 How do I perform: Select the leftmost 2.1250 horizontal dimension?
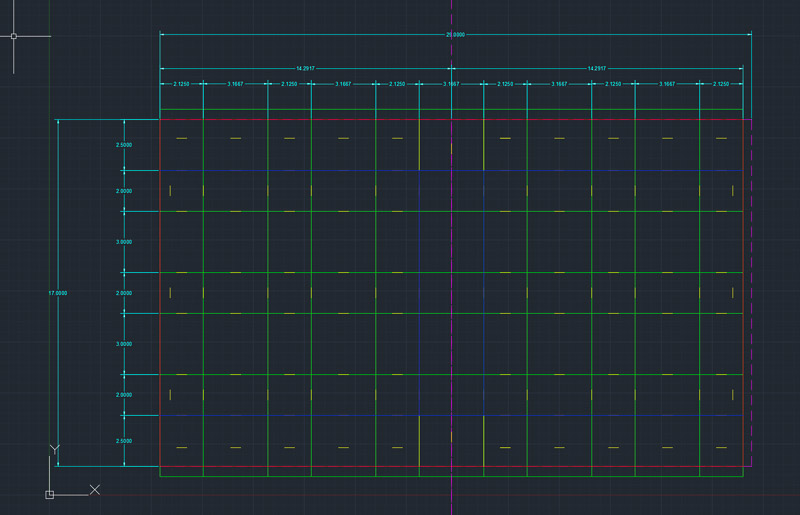(182, 85)
